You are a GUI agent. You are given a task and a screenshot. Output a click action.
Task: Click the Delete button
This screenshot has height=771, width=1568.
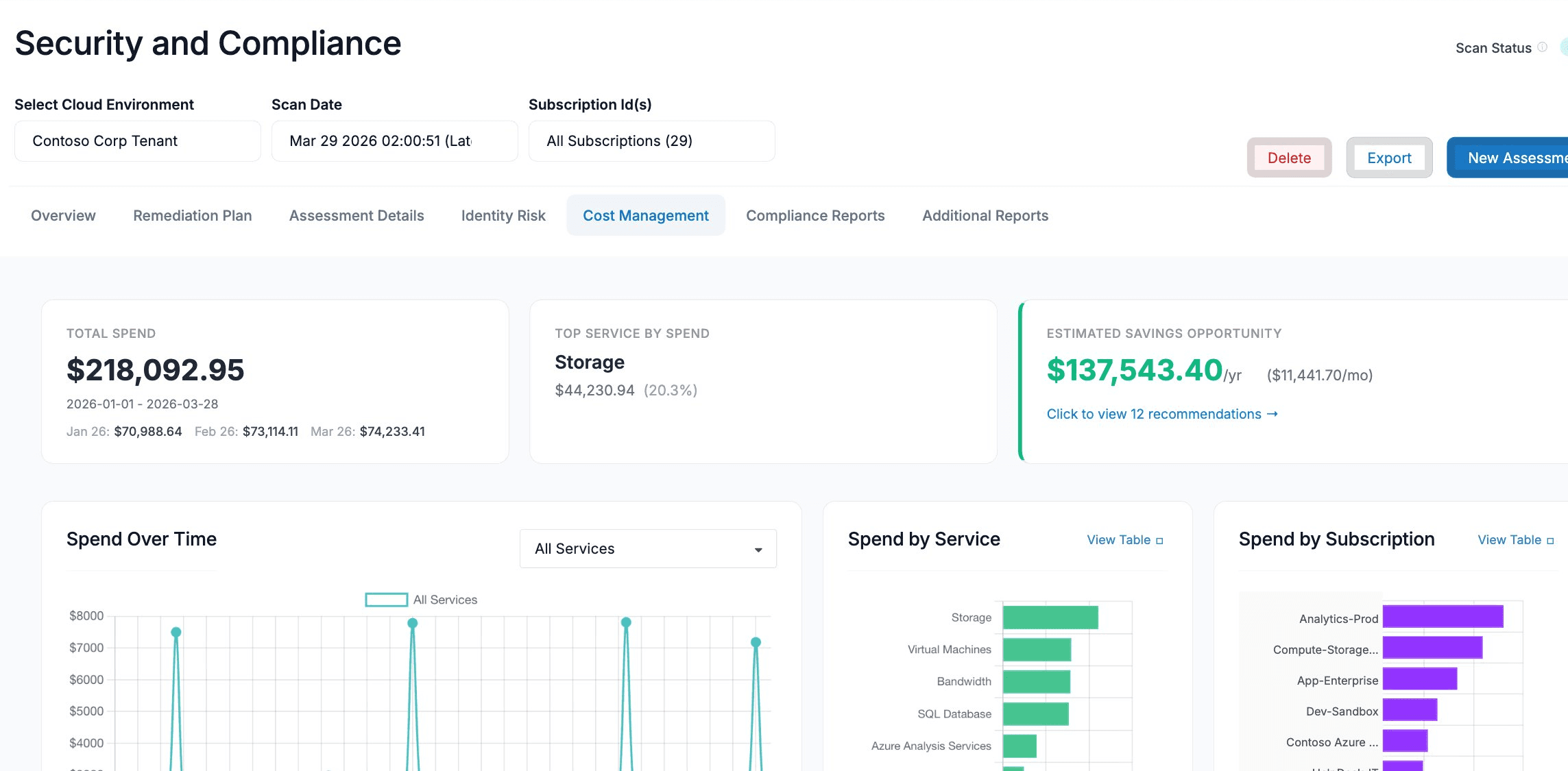pyautogui.click(x=1289, y=157)
